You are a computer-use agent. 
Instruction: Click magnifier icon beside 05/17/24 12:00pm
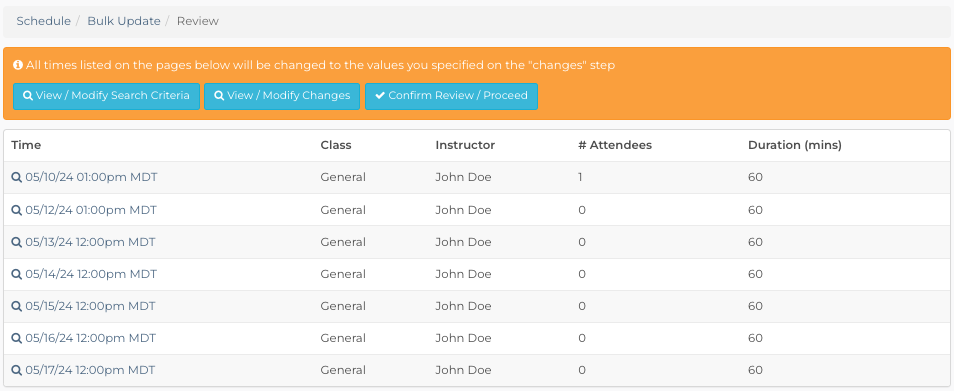(17, 370)
